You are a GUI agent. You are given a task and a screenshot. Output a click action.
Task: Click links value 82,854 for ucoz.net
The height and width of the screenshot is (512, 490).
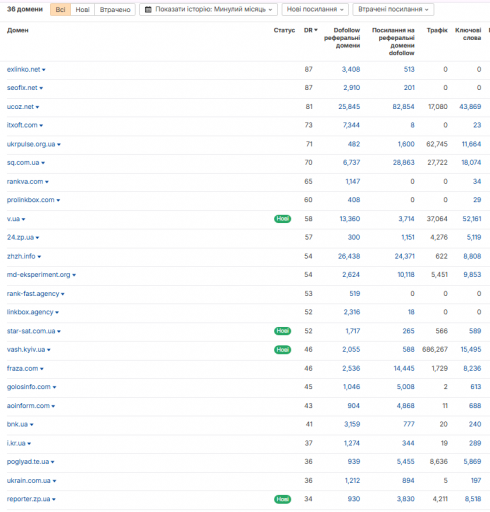click(403, 107)
